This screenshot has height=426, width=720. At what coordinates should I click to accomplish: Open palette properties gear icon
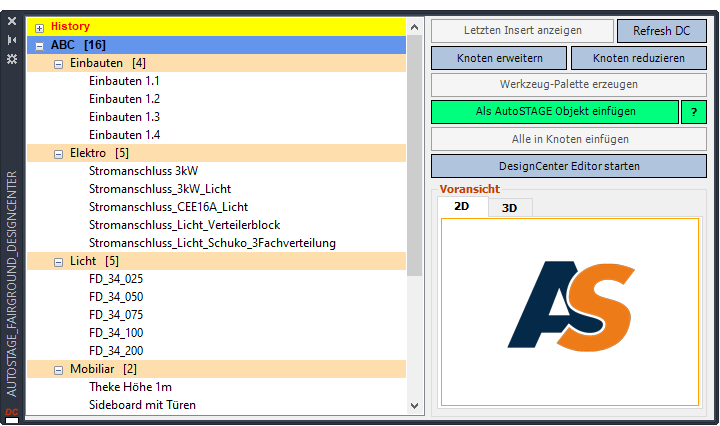pos(12,59)
